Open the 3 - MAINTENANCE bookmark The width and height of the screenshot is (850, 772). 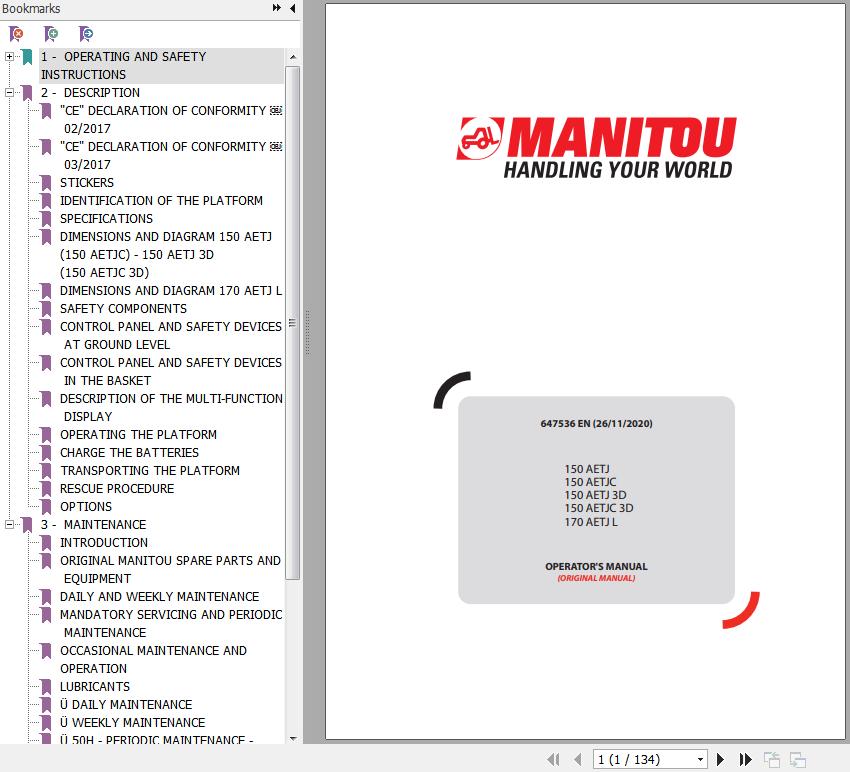click(93, 525)
